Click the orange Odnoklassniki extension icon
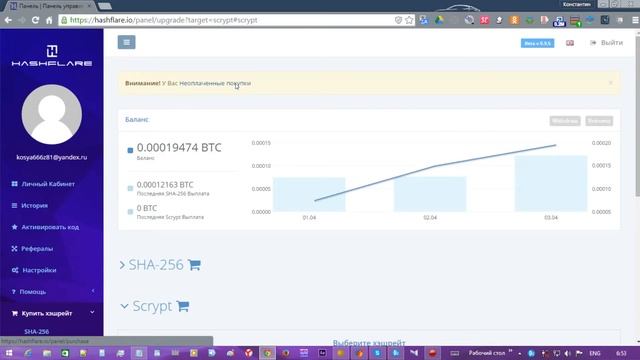 514,20
